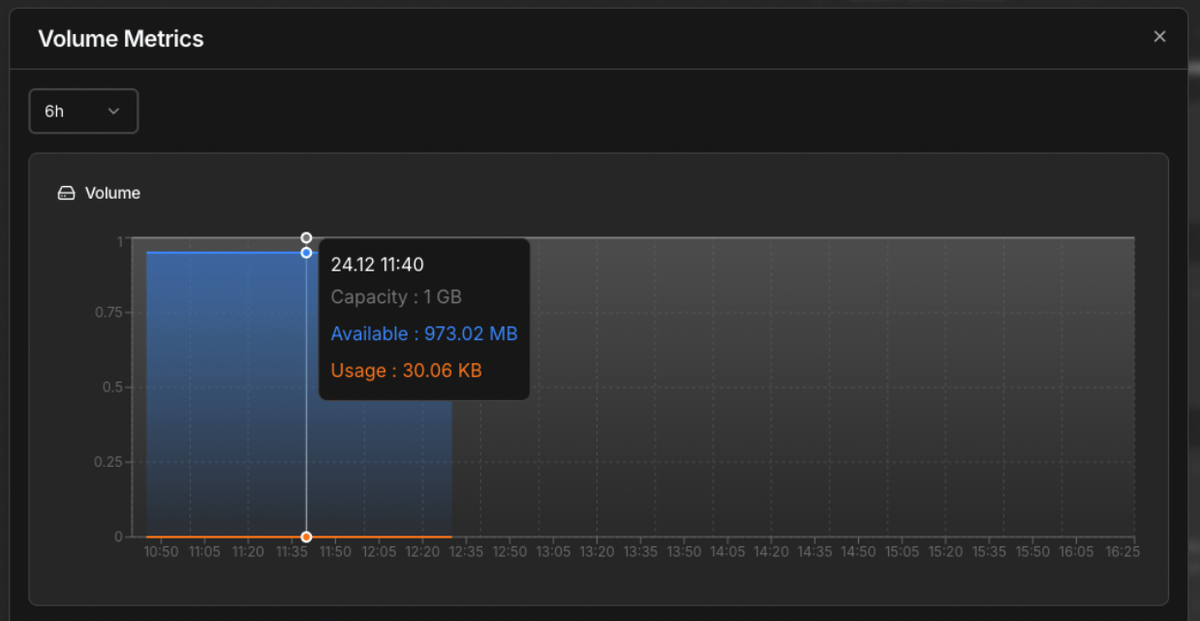Click the Volume Metrics title text
The image size is (1200, 621).
(120, 39)
